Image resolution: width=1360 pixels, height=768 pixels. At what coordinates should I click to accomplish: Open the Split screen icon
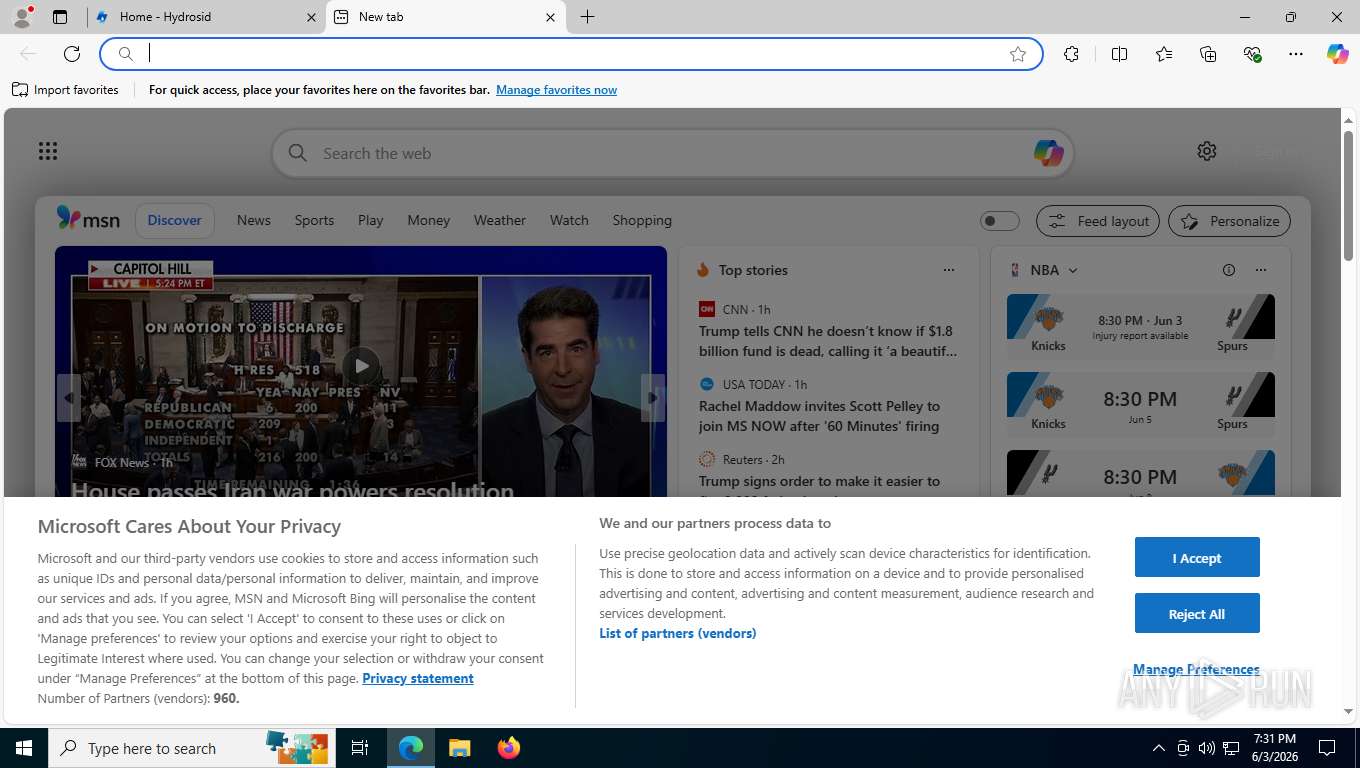click(1120, 54)
